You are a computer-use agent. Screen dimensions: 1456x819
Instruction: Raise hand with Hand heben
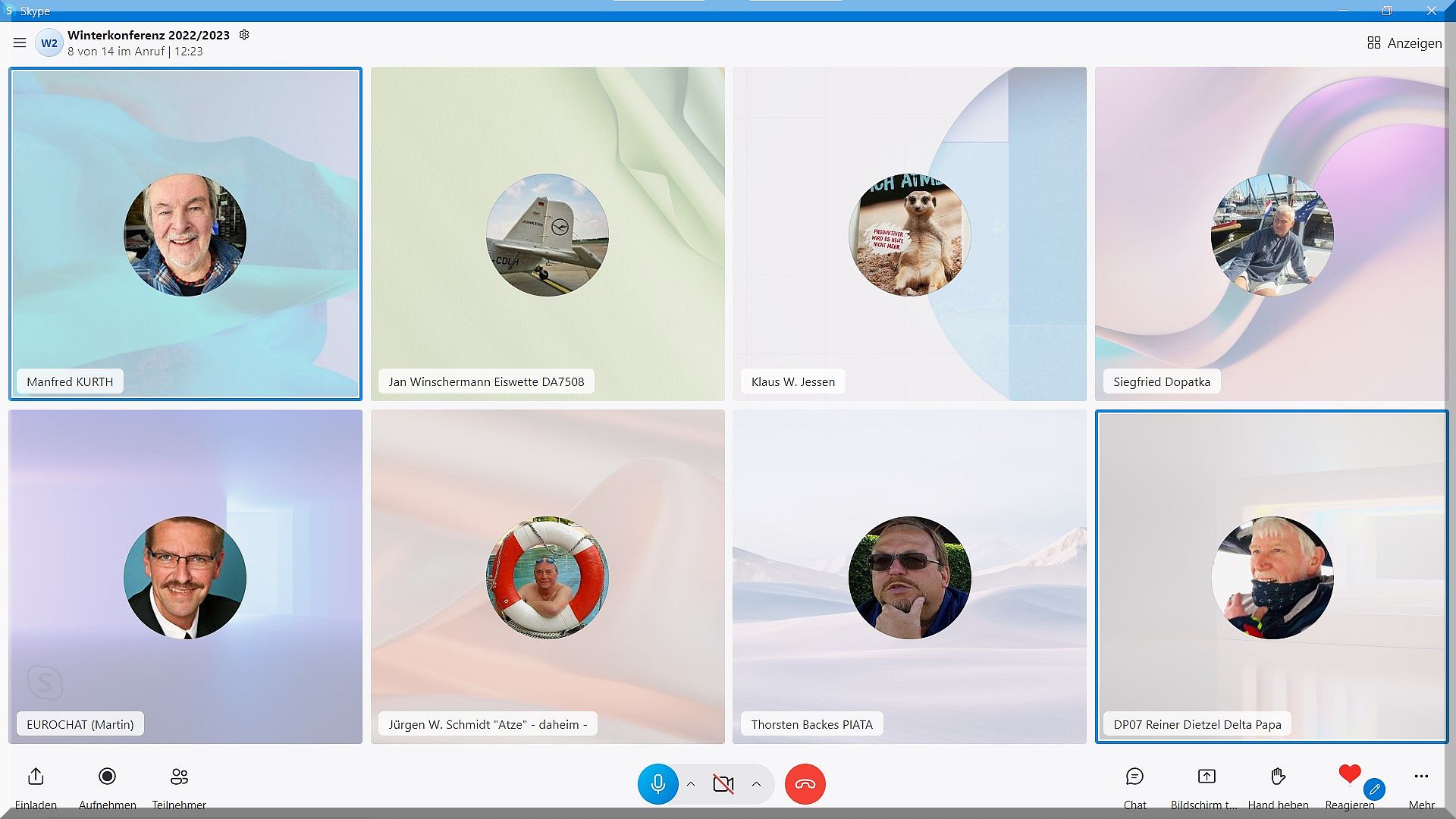click(1278, 777)
